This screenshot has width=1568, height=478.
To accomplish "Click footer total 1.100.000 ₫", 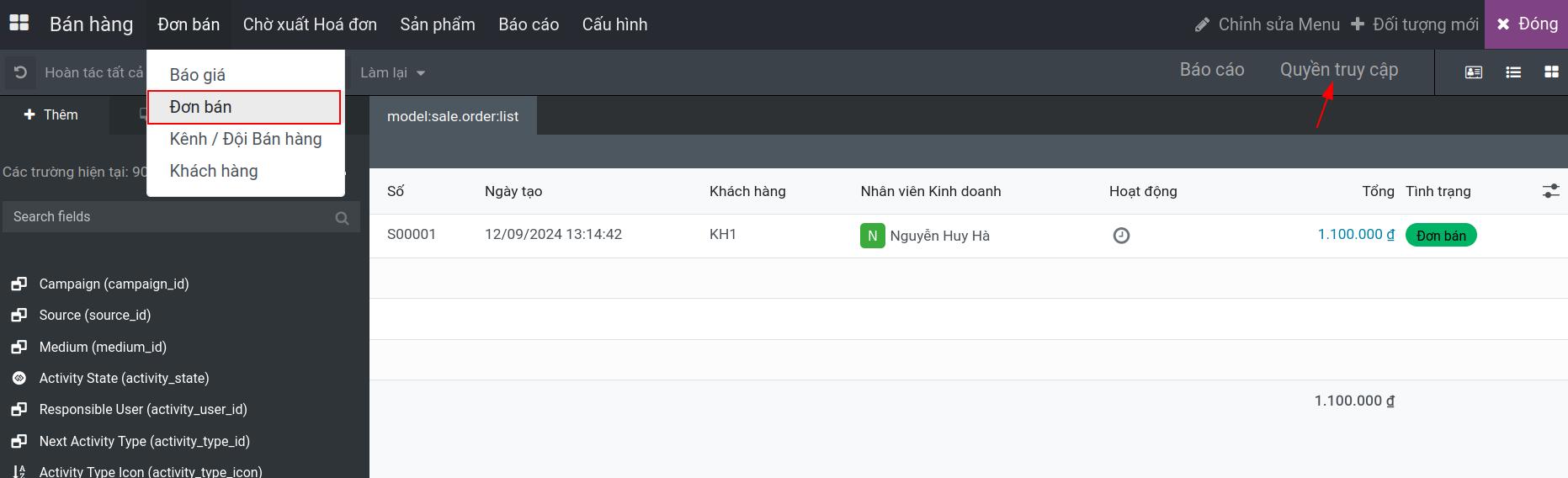I will pyautogui.click(x=1354, y=401).
